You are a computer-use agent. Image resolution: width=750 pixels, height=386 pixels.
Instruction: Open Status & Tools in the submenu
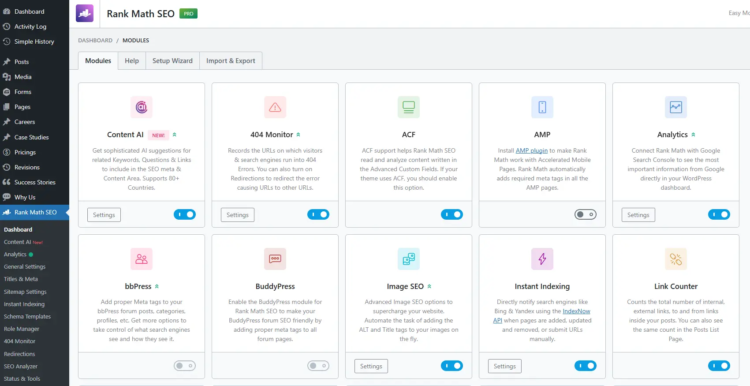point(22,379)
